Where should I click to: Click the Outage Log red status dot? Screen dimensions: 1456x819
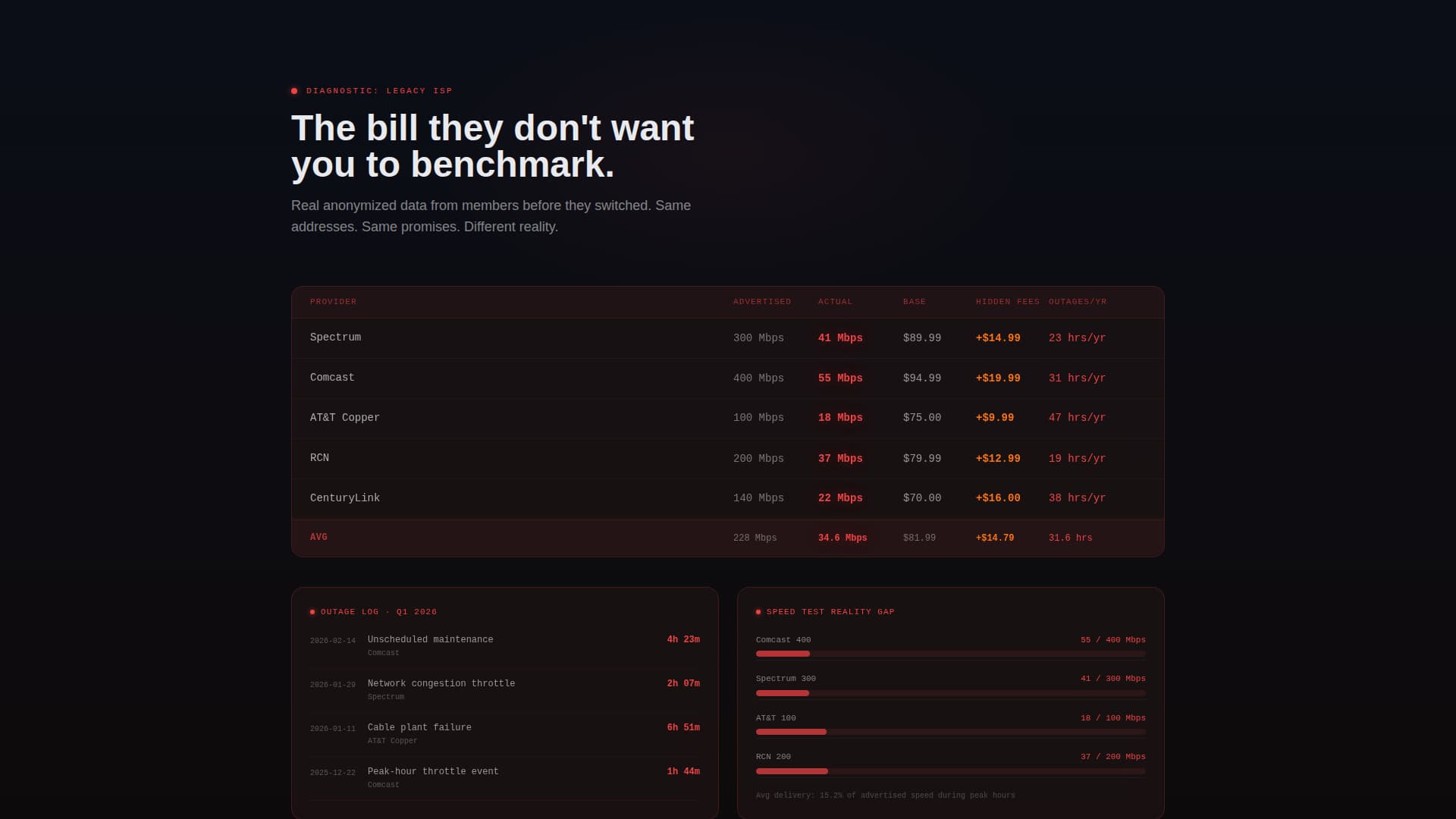pyautogui.click(x=312, y=612)
